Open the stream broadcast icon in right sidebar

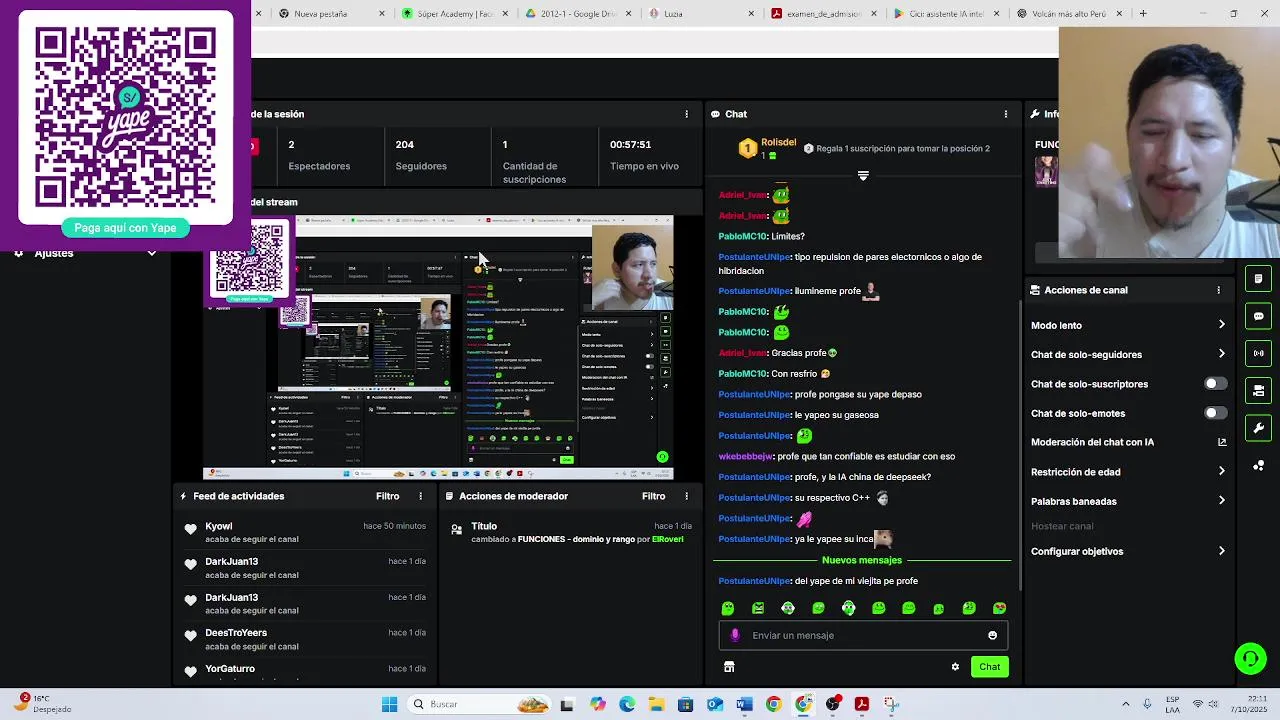(1258, 353)
